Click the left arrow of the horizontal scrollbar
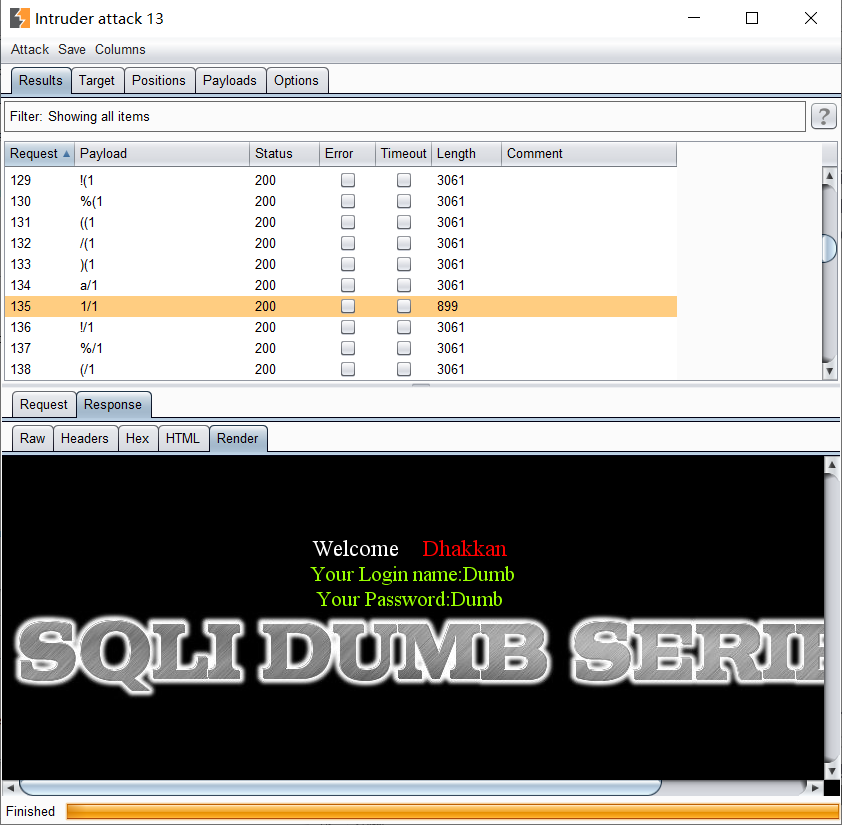The height and width of the screenshot is (825, 842). [x=8, y=788]
